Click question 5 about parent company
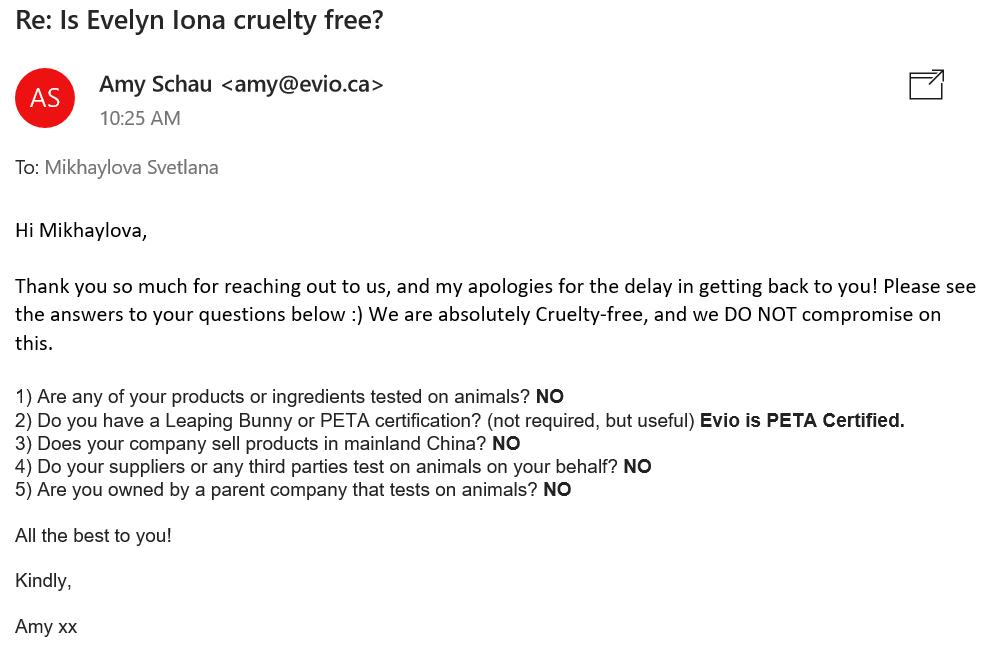This screenshot has height=668, width=993. point(276,490)
